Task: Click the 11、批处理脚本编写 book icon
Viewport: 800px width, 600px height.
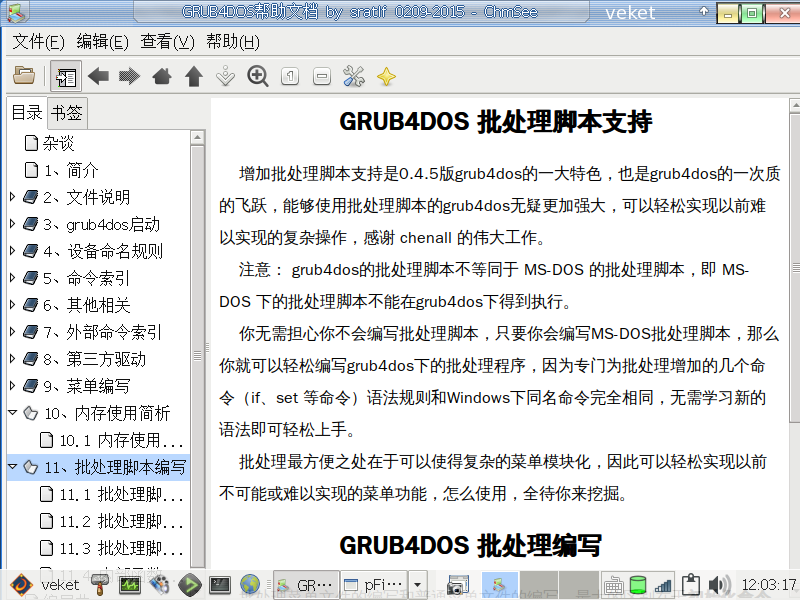Action: click(31, 467)
